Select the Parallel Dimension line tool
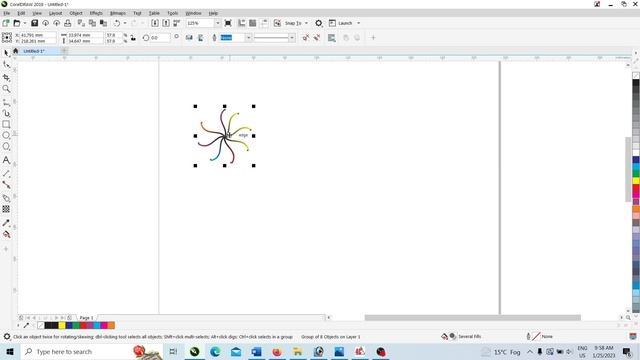640x360 pixels. point(6,173)
